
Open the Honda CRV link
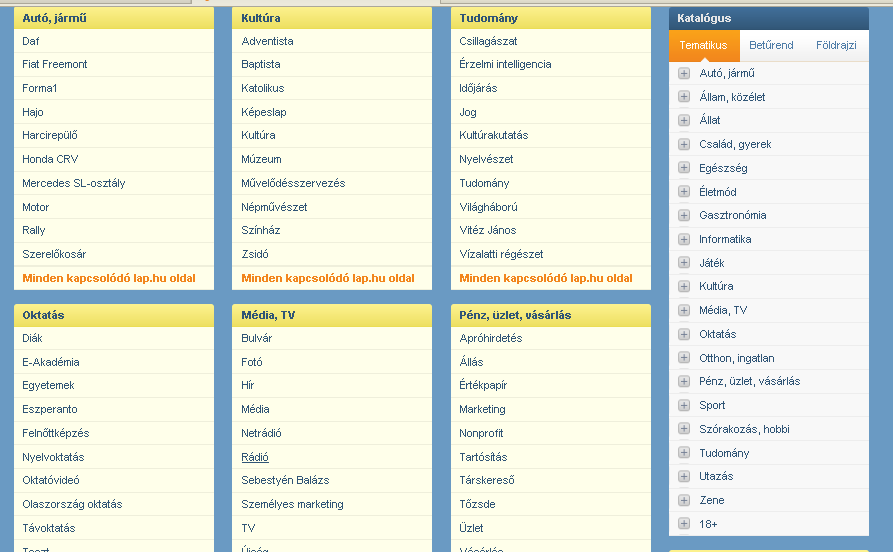coord(50,160)
